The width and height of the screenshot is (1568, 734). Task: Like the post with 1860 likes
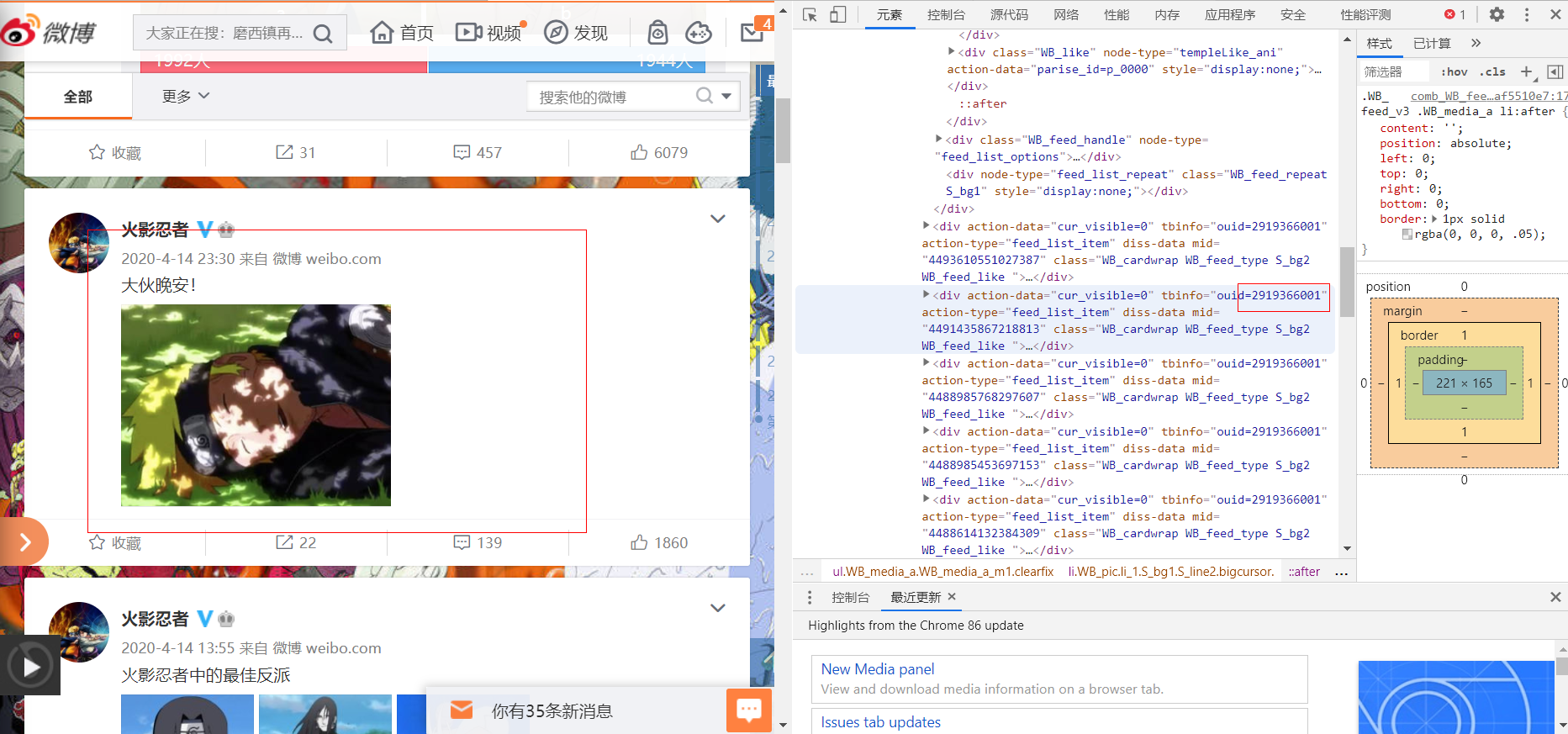click(659, 542)
